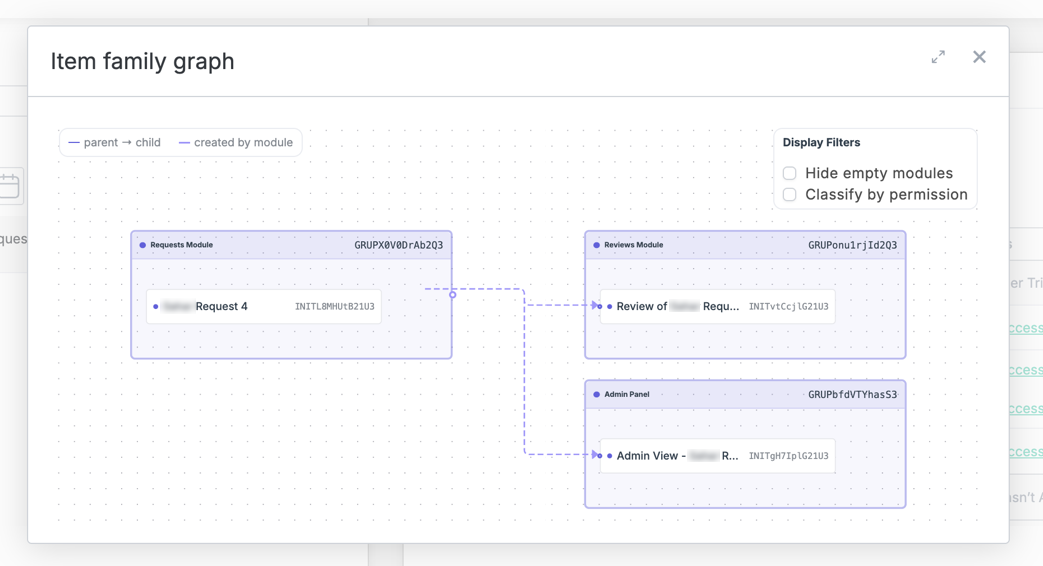The image size is (1043, 566).
Task: Toggle Classify by permission checkbox
Action: 790,194
